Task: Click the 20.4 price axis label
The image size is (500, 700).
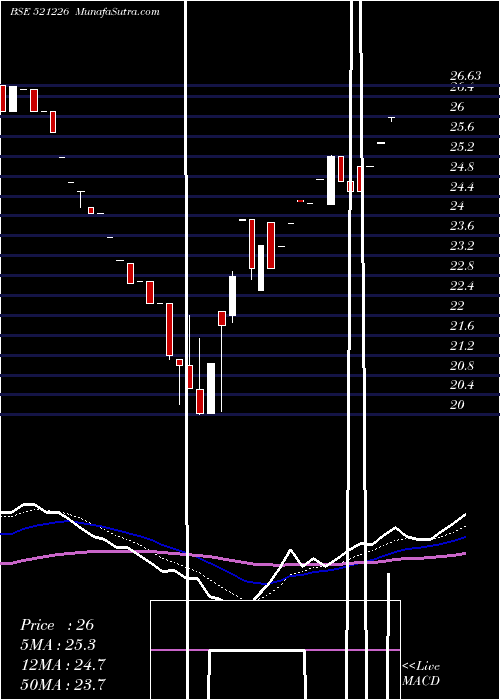Action: pos(462,385)
